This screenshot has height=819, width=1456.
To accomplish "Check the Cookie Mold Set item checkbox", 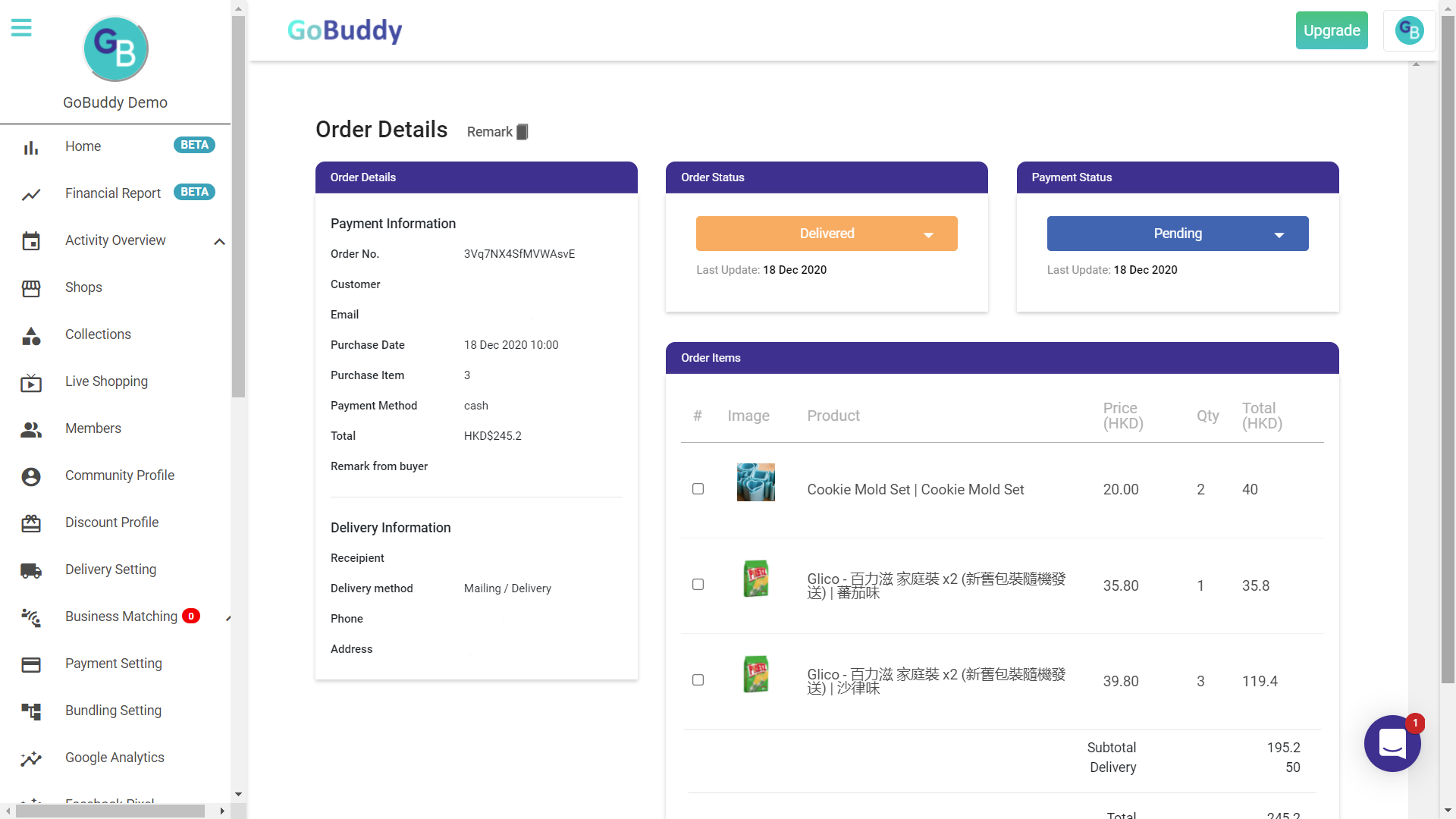I will 698,489.
